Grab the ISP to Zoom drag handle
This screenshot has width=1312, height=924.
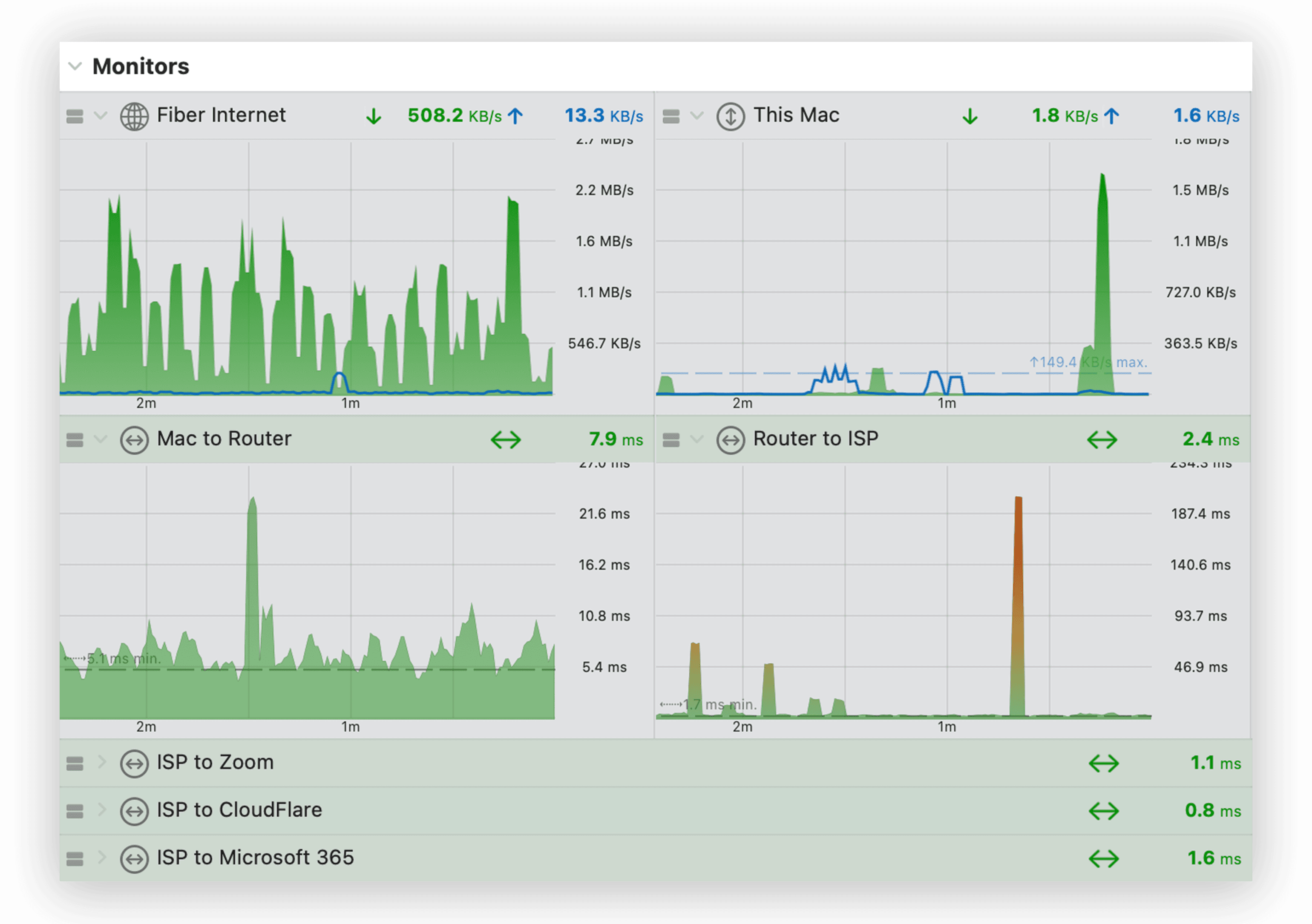75,763
